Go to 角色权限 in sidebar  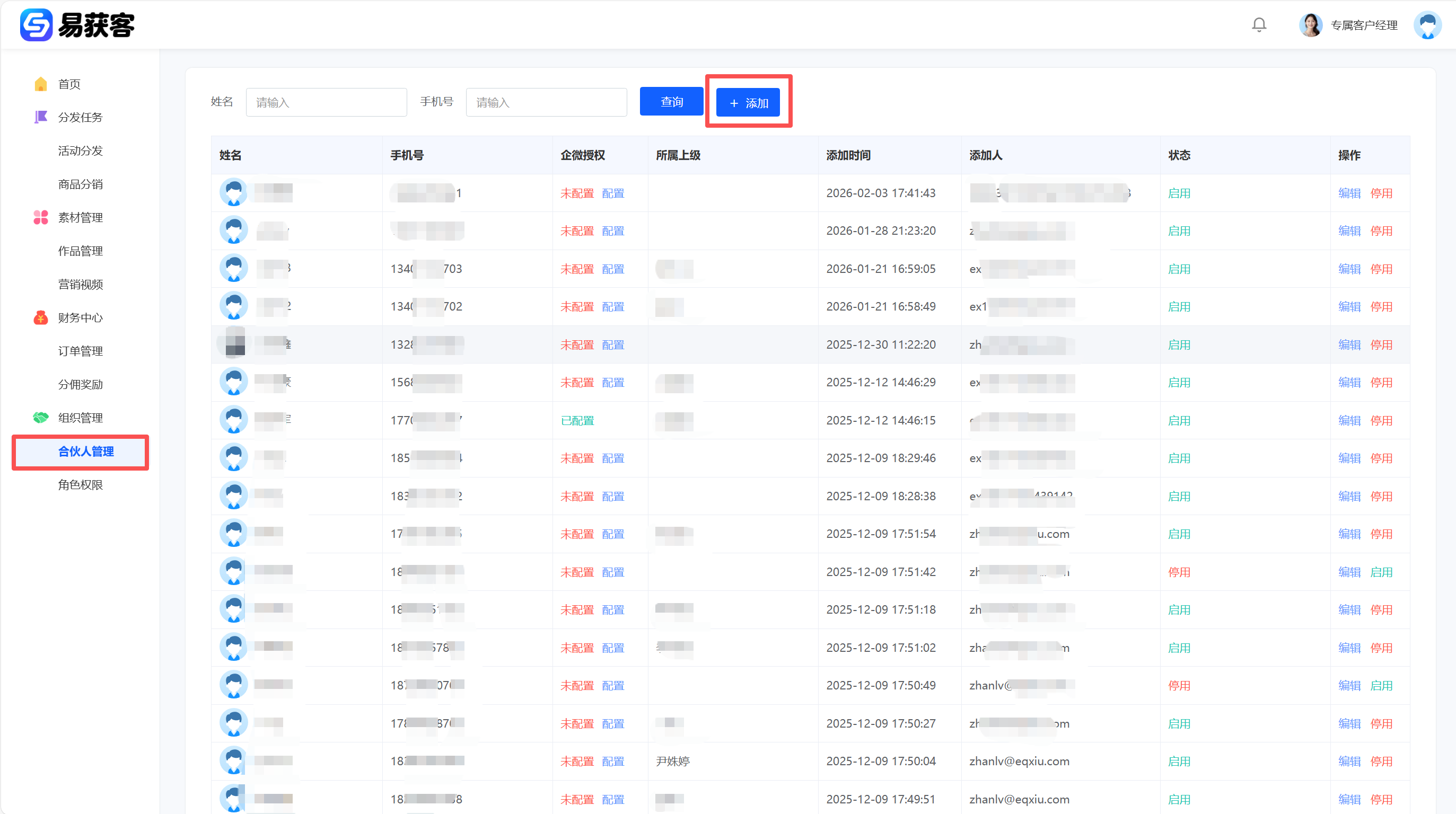tap(80, 485)
